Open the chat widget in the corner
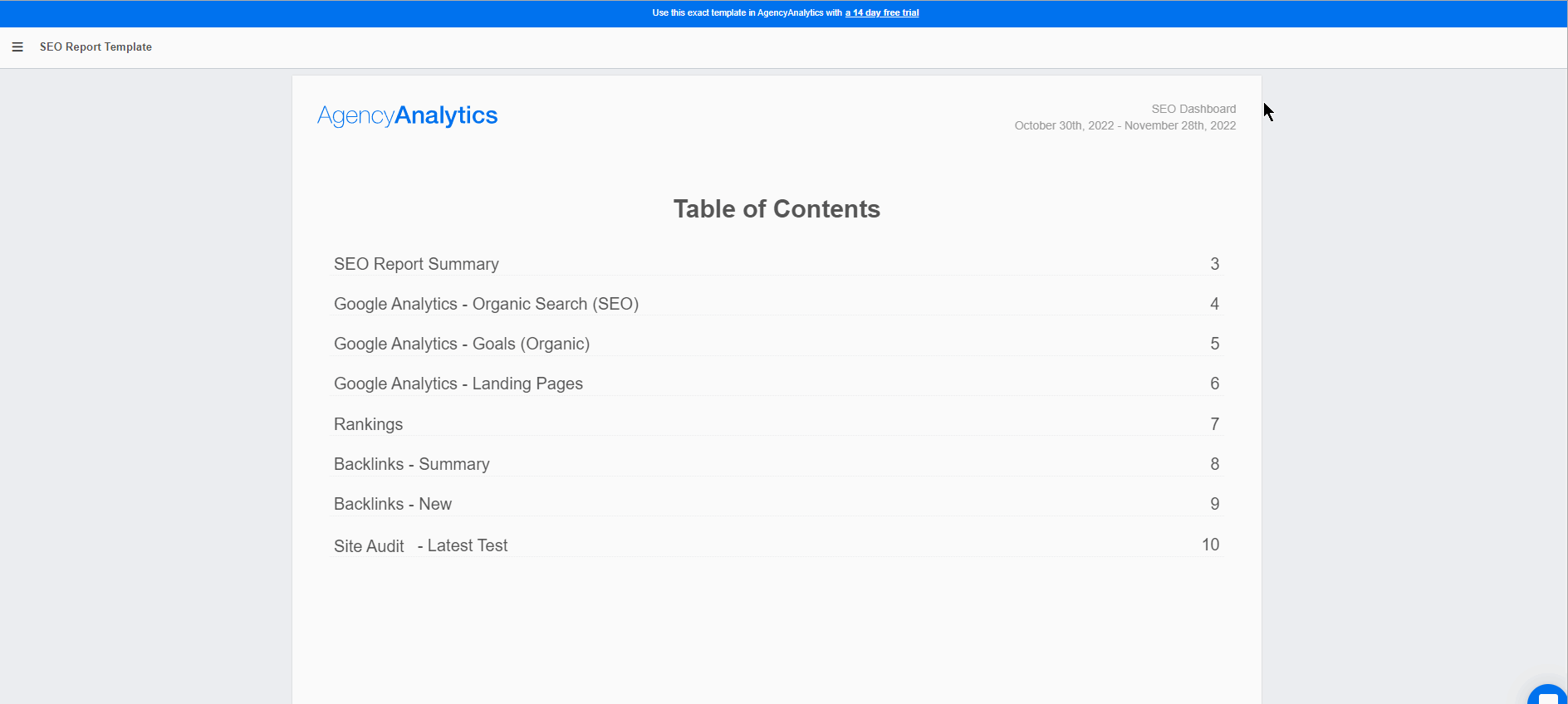The width and height of the screenshot is (1568, 704). tap(1547, 697)
